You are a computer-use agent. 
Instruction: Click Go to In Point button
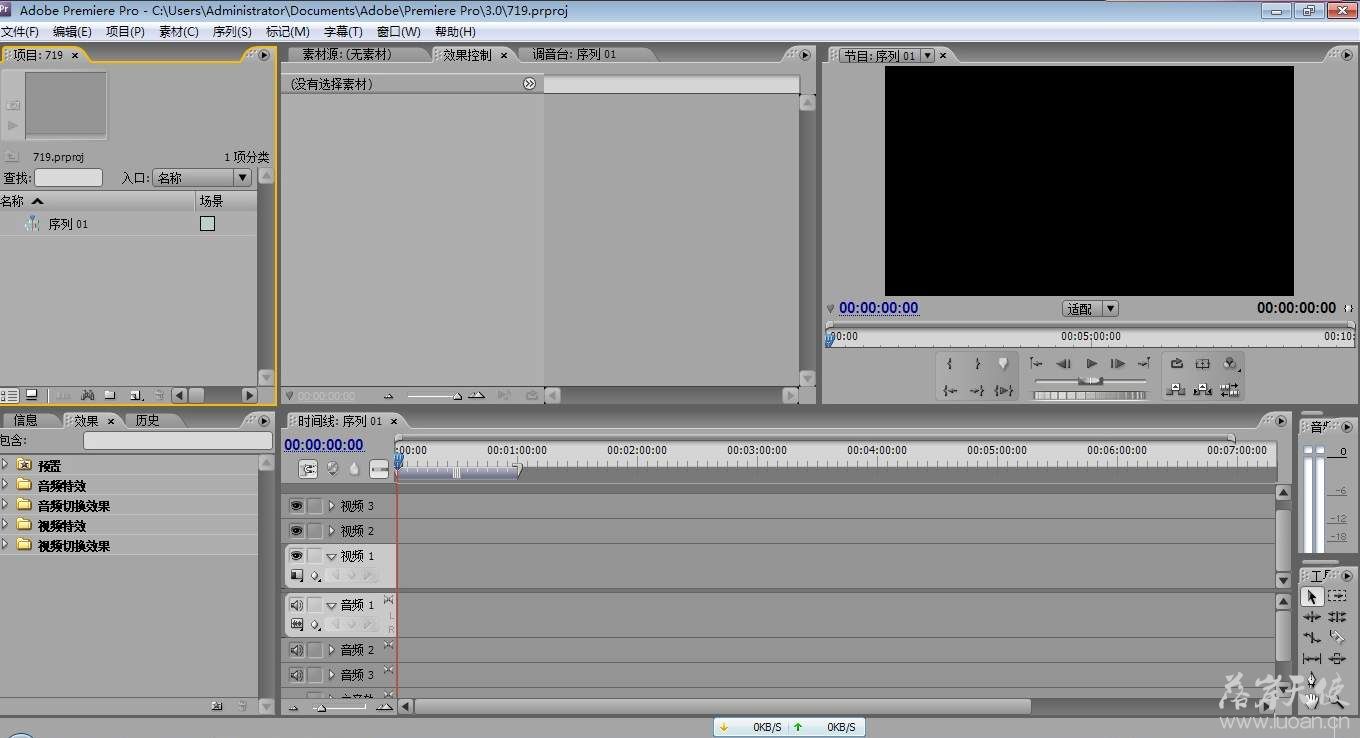pos(950,390)
